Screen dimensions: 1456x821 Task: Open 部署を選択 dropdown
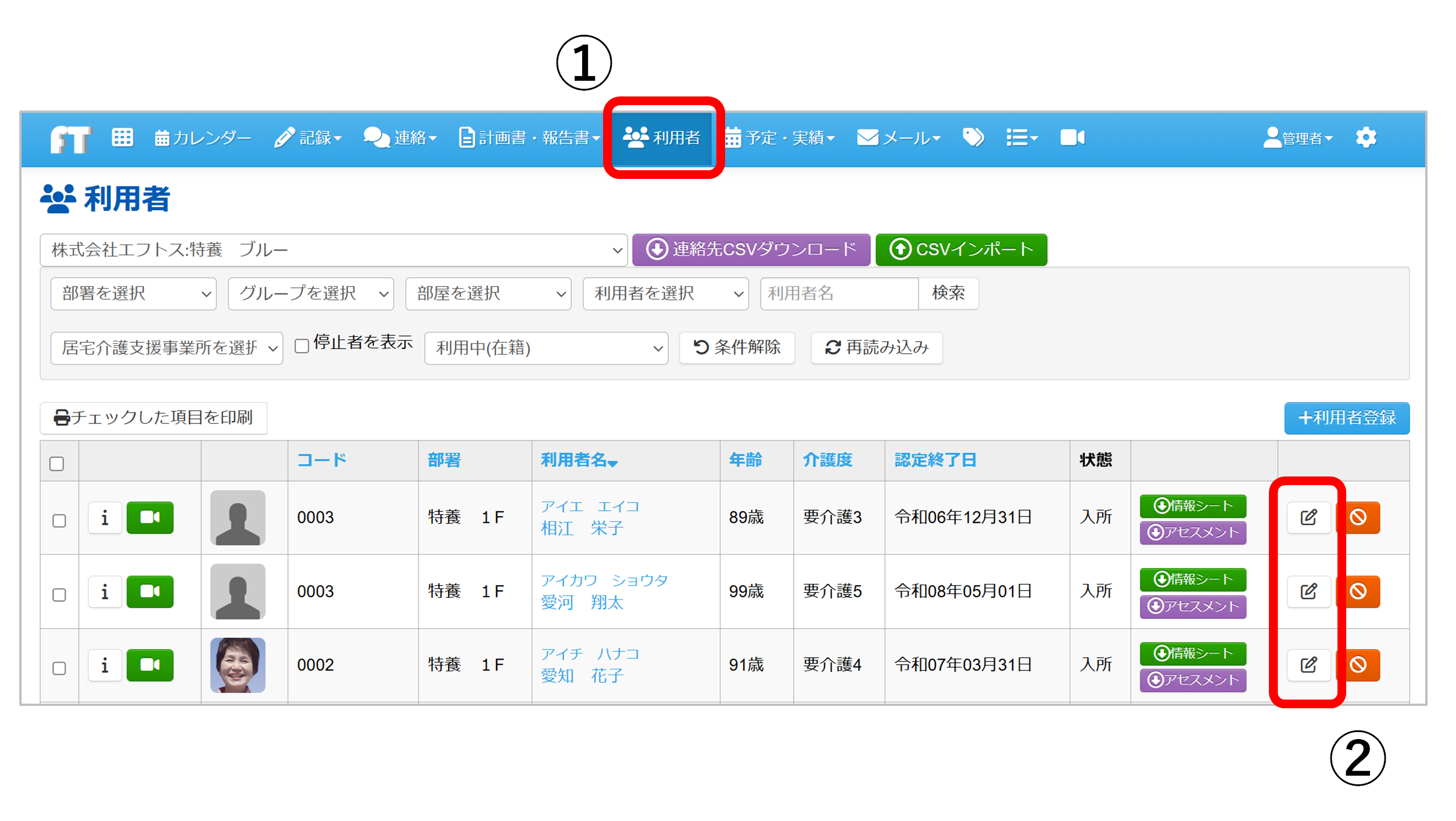tap(134, 293)
